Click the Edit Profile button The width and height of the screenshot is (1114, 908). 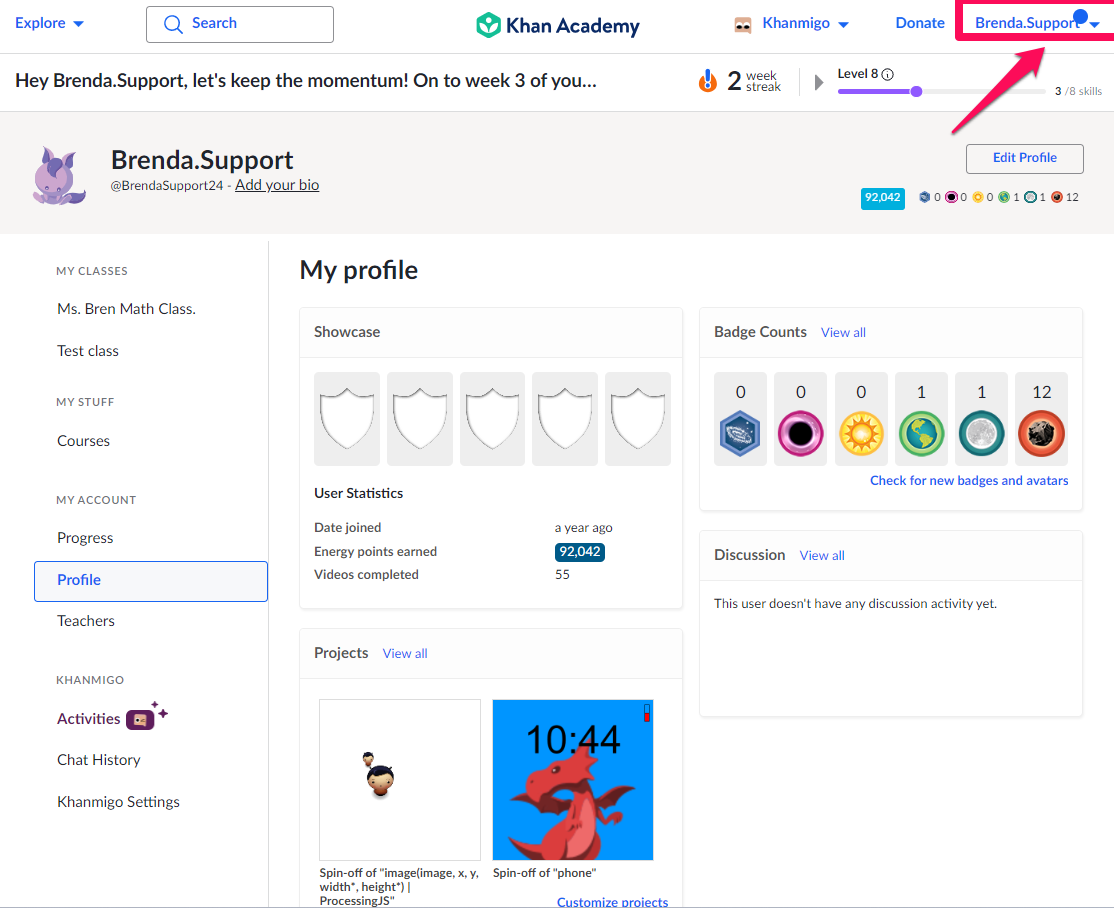[1024, 158]
